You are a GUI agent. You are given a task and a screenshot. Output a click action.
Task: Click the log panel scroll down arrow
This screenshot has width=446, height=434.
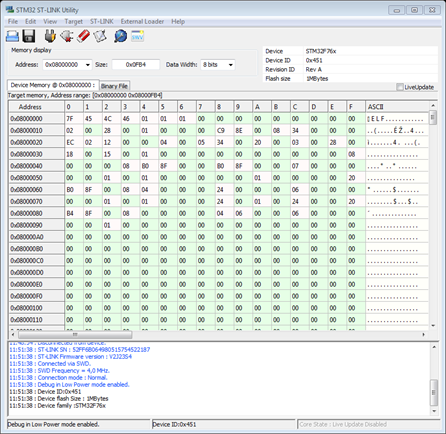[x=434, y=411]
